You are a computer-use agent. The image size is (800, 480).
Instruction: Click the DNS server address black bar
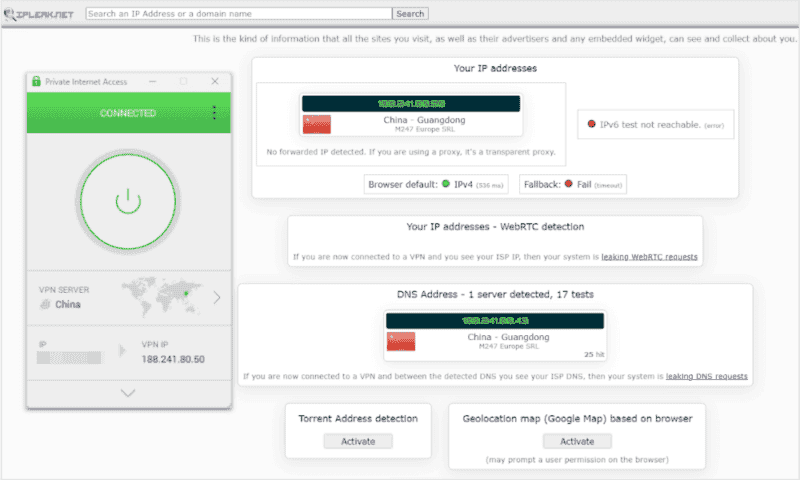pos(495,321)
